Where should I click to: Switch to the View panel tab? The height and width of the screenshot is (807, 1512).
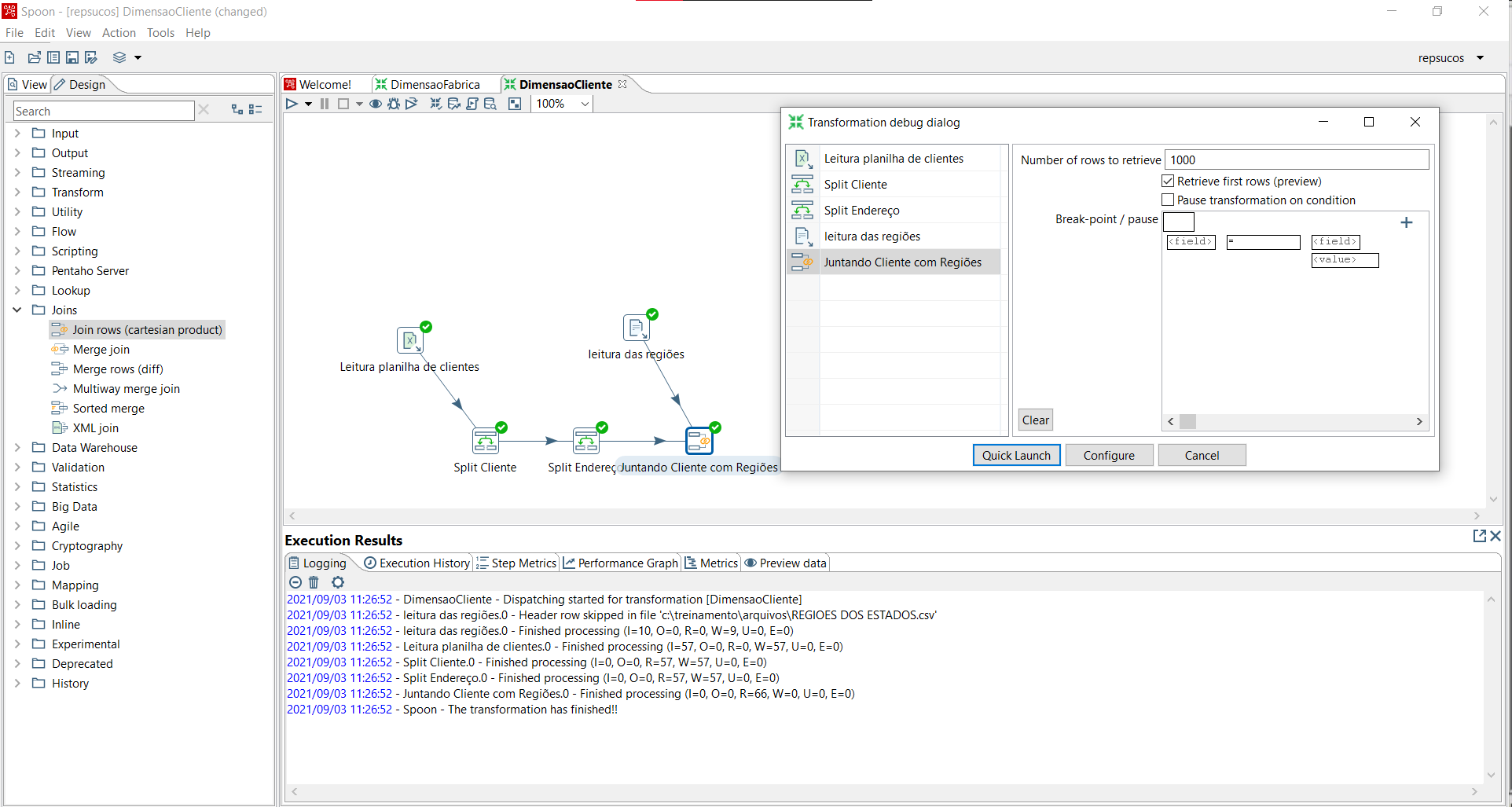28,84
